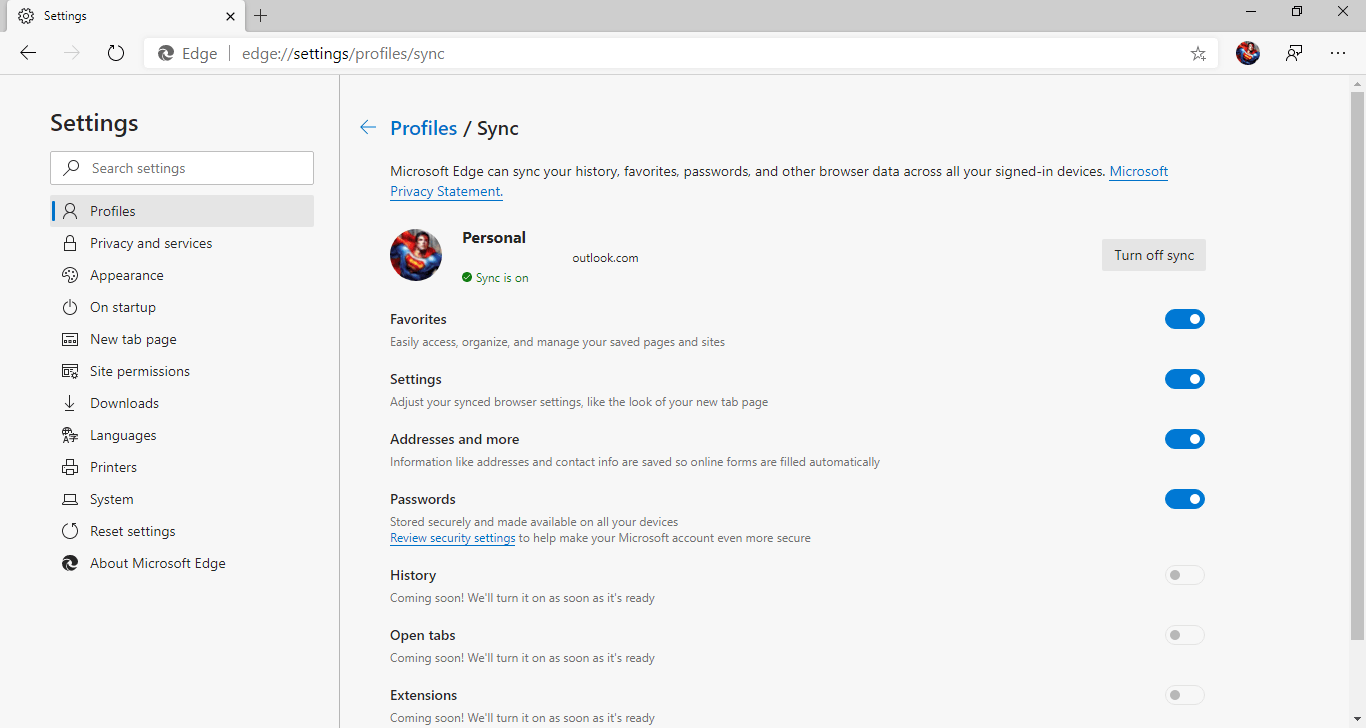The image size is (1366, 728).
Task: Click the Profiles breadcrumb link
Action: point(424,128)
